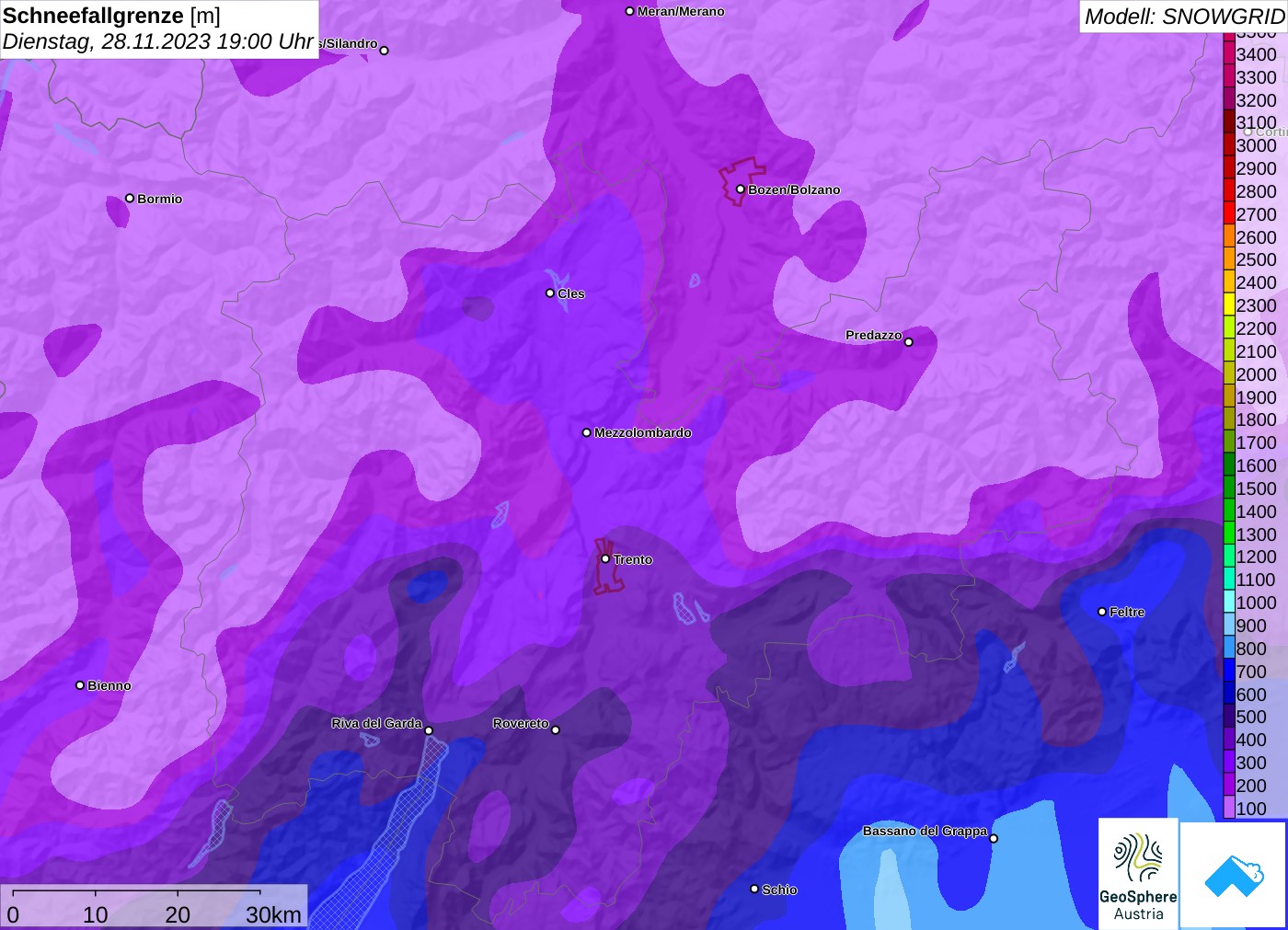The height and width of the screenshot is (930, 1288).
Task: Click the Bozen/Bolzano city marker
Action: [x=741, y=189]
